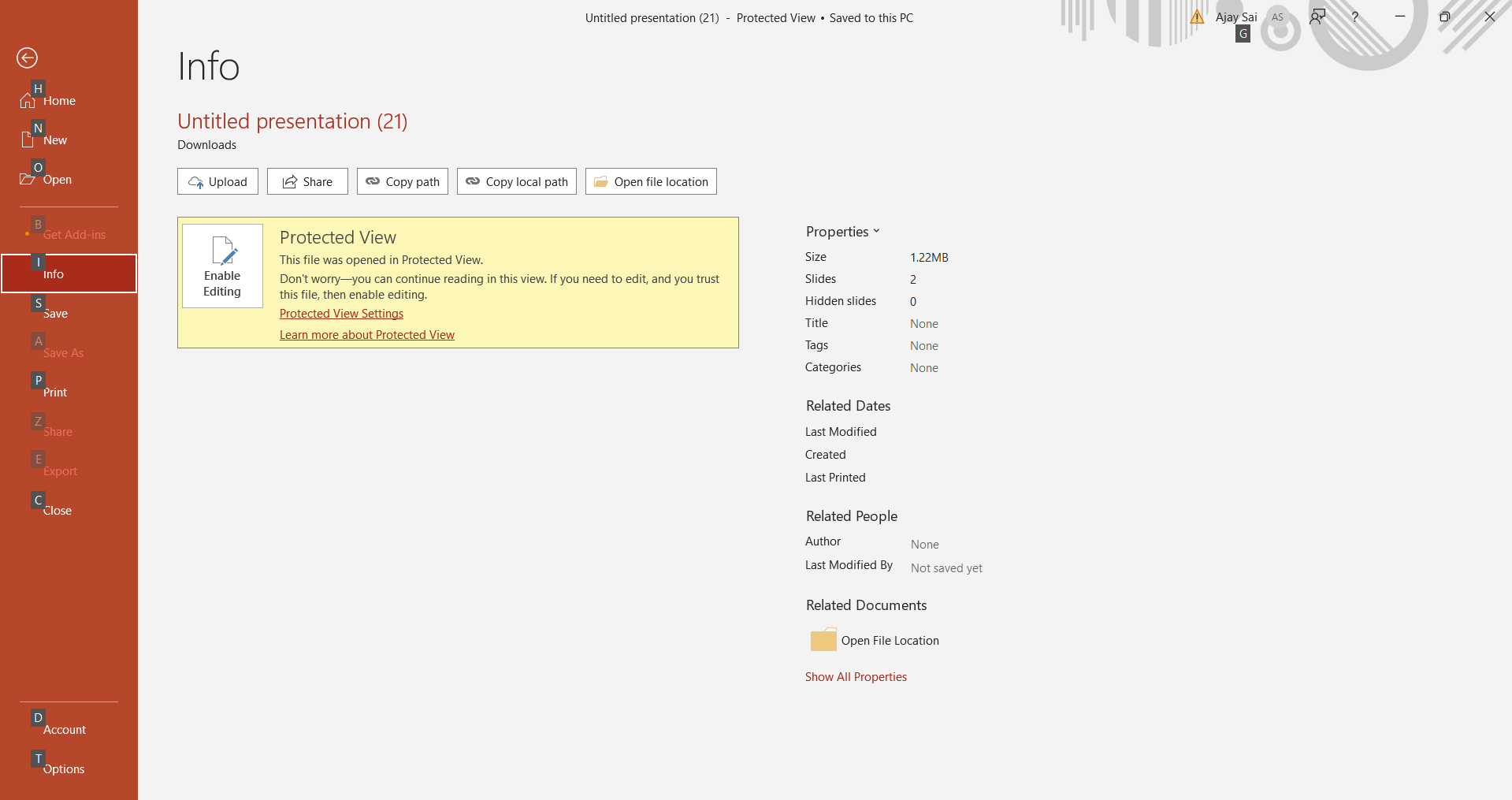Click the feedback person icon in title bar

(1317, 17)
